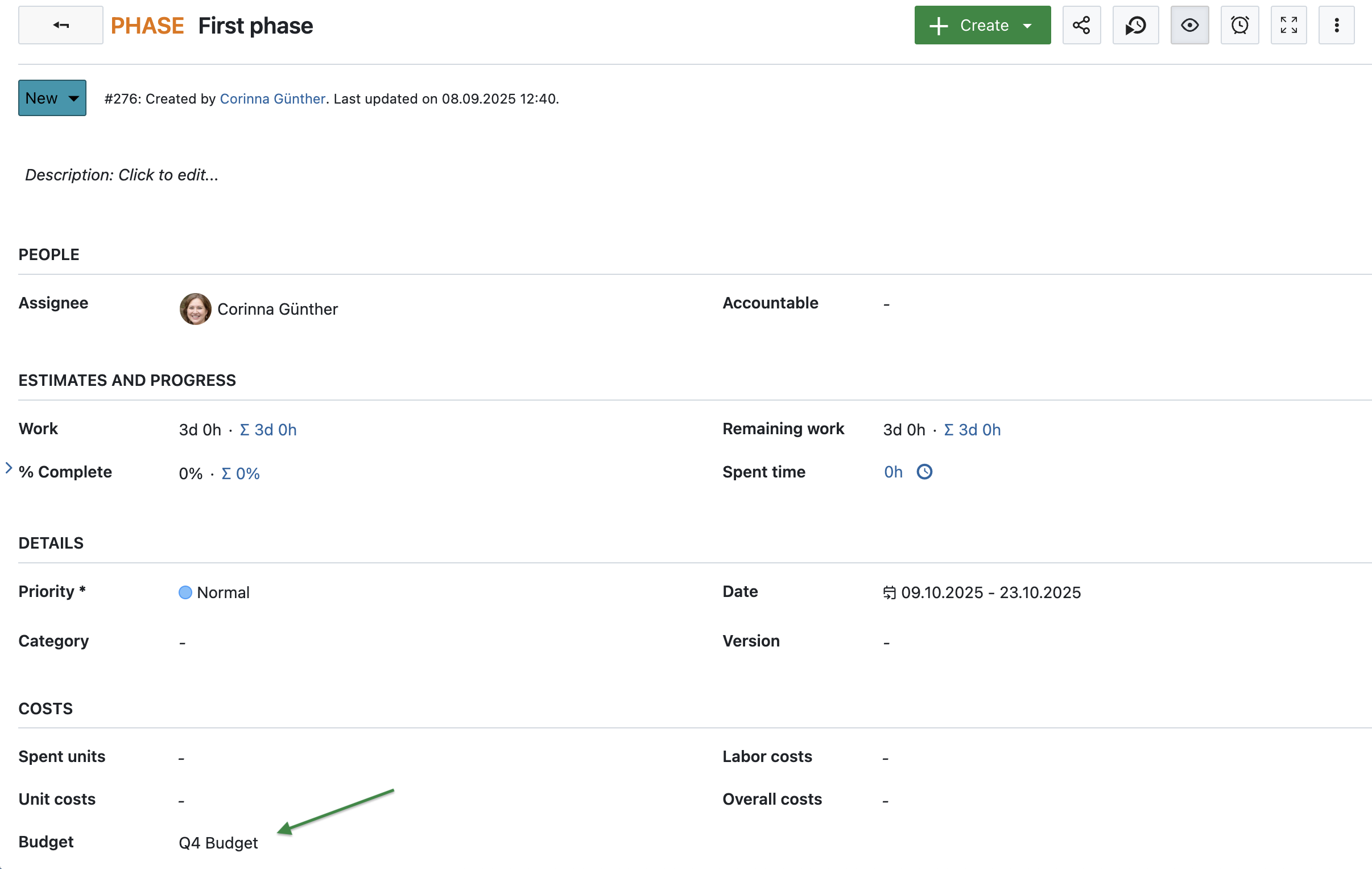Viewport: 1372px width, 869px height.
Task: Open the Q4 Budget link
Action: pyautogui.click(x=218, y=842)
